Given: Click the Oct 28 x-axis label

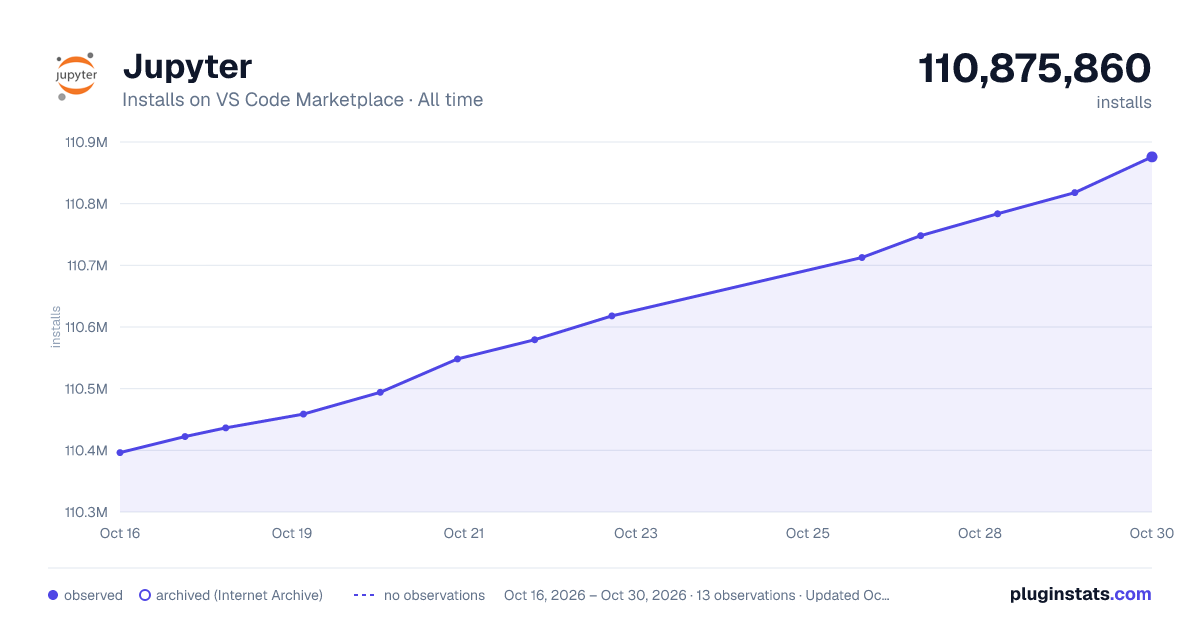Looking at the screenshot, I should tap(980, 533).
